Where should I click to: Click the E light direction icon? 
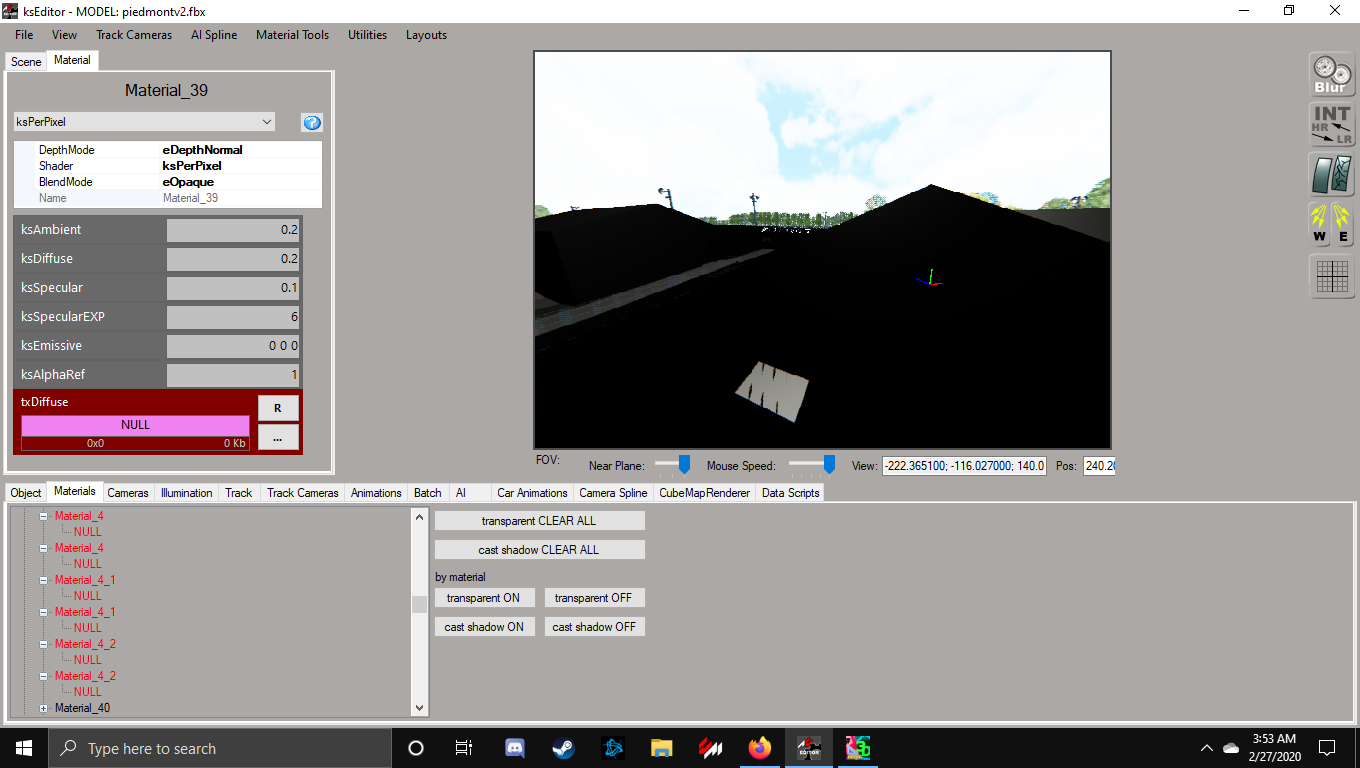1343,225
